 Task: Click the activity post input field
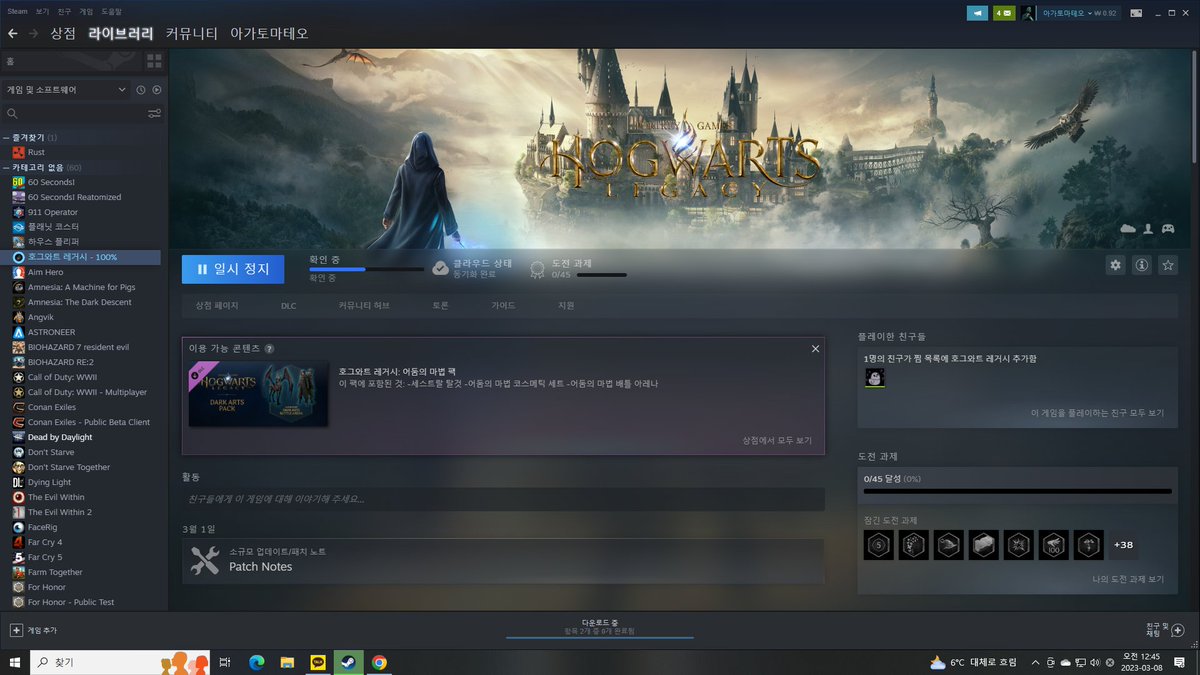(x=503, y=498)
